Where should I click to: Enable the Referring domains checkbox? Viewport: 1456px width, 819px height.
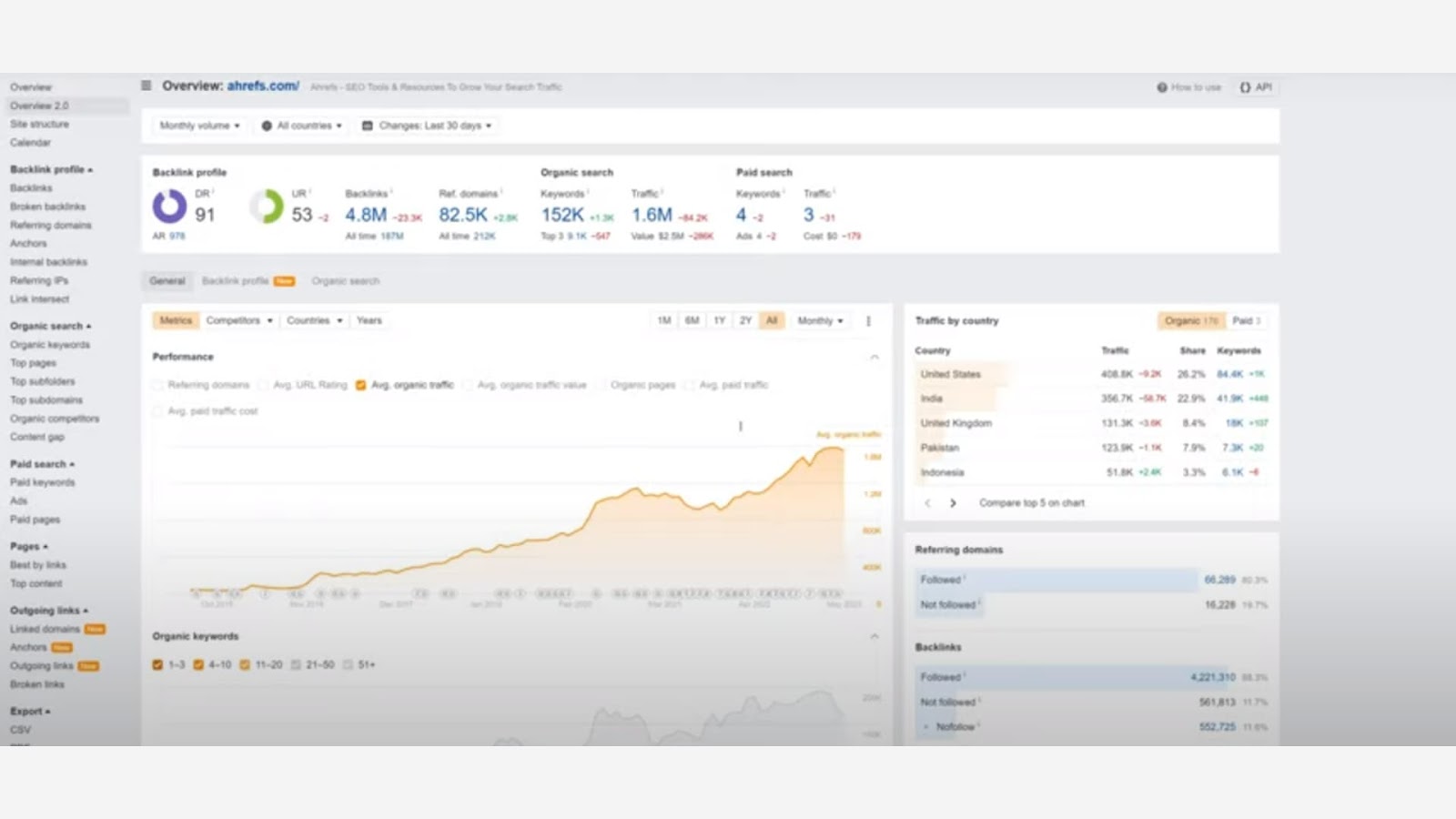pos(158,385)
